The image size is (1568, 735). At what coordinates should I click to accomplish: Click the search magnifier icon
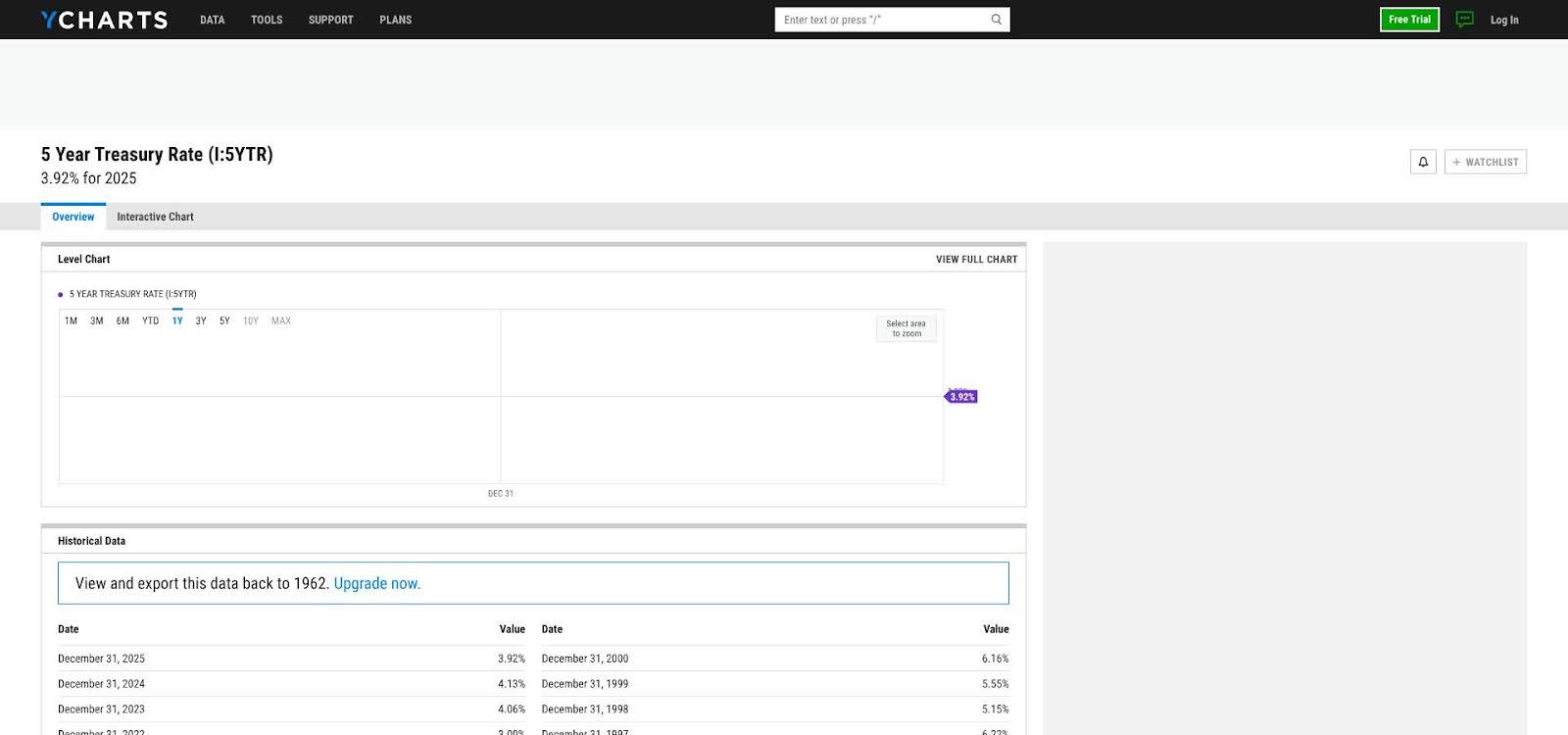tap(996, 20)
